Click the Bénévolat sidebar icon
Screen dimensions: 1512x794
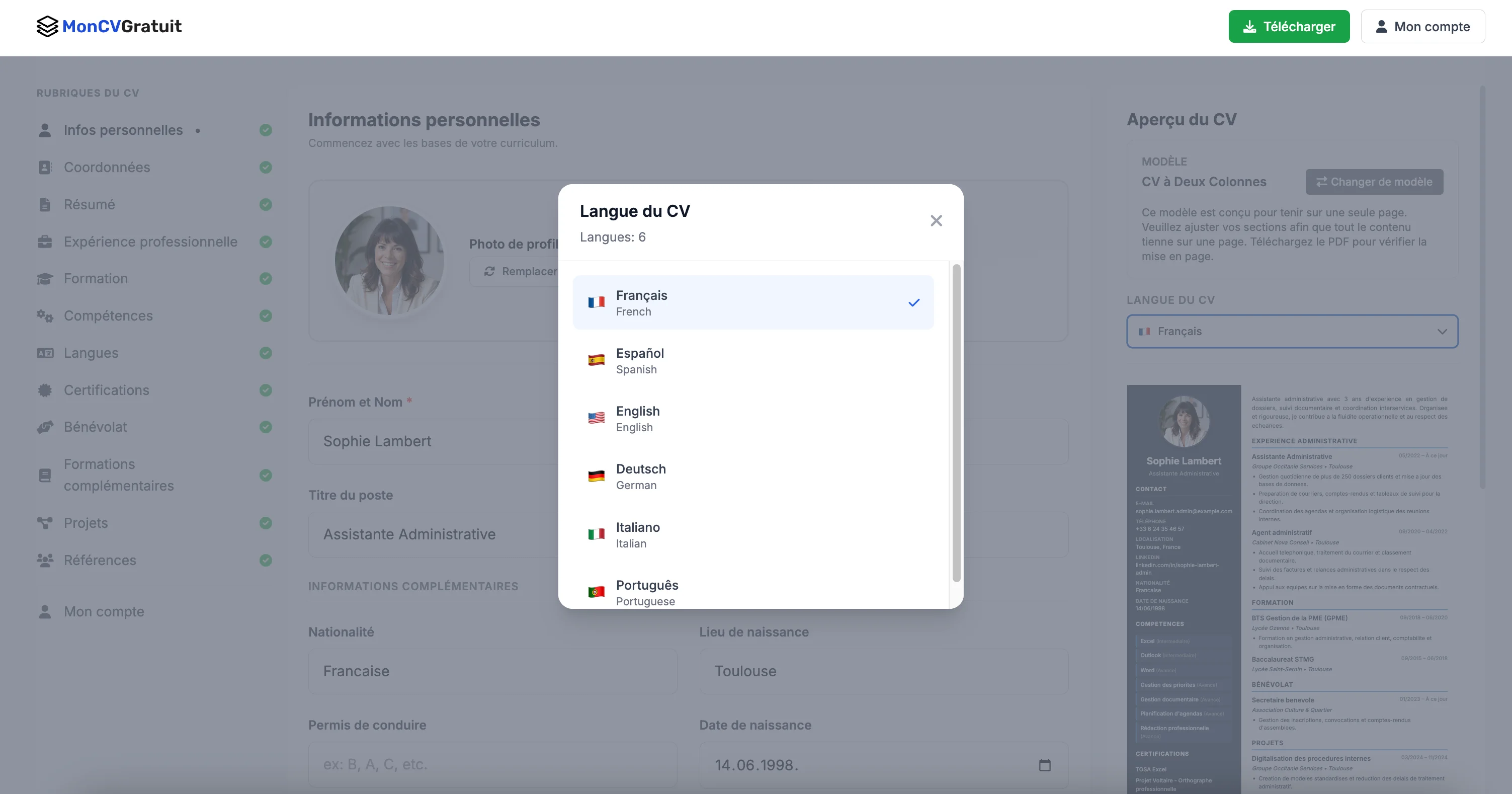[x=46, y=427]
